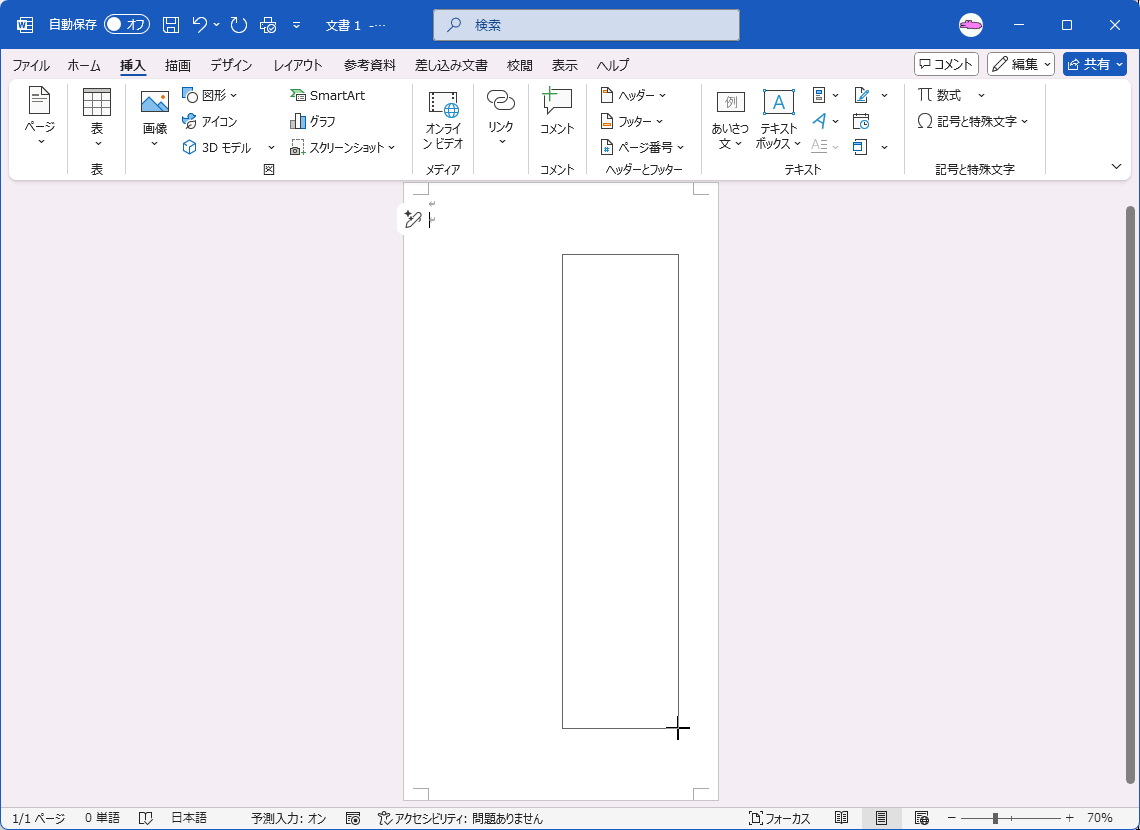The image size is (1140, 830).
Task: Click the 1/1 ページ page indicator
Action: click(x=39, y=818)
